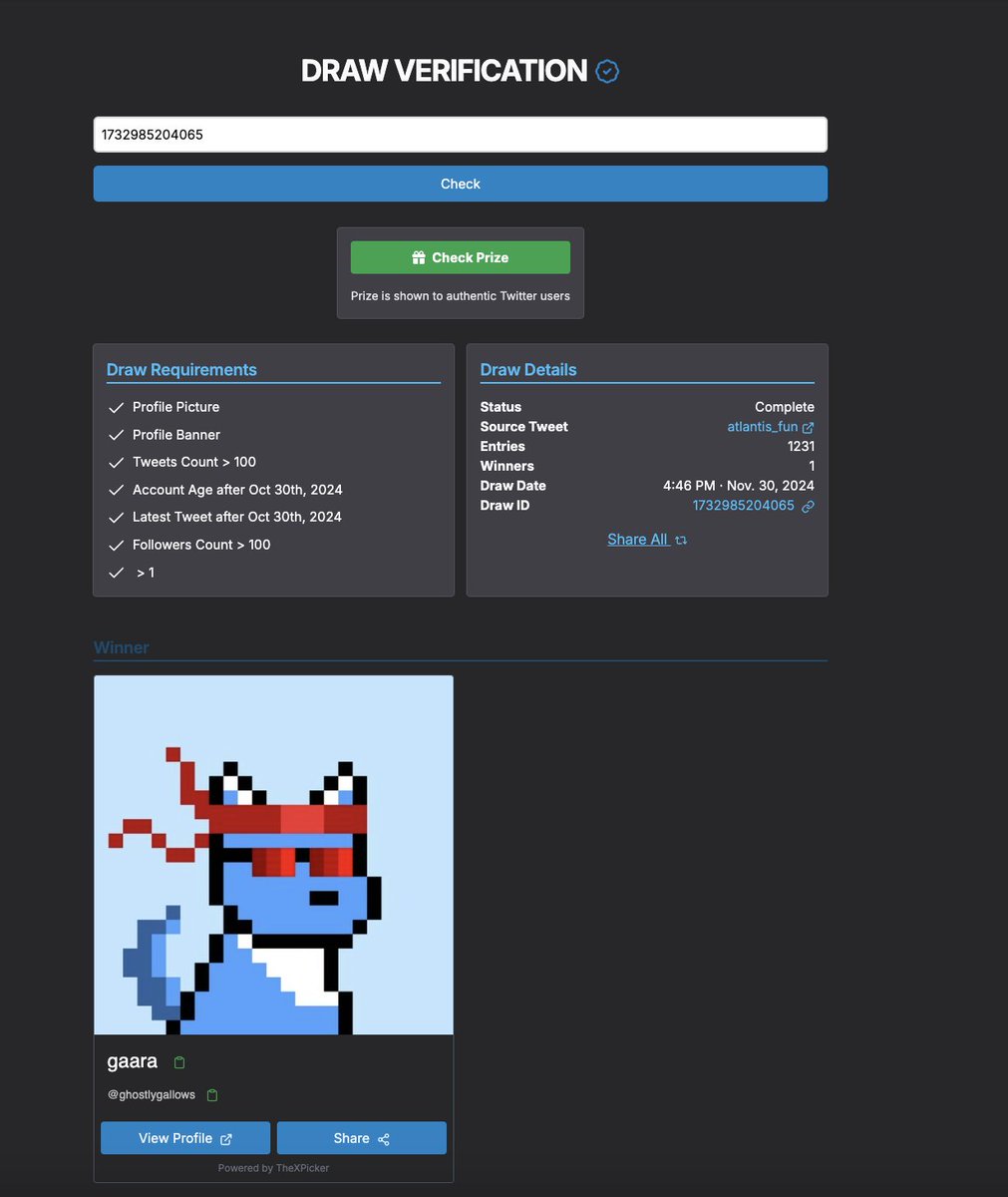Click the Draw Requirements heading
1008x1197 pixels.
click(181, 369)
